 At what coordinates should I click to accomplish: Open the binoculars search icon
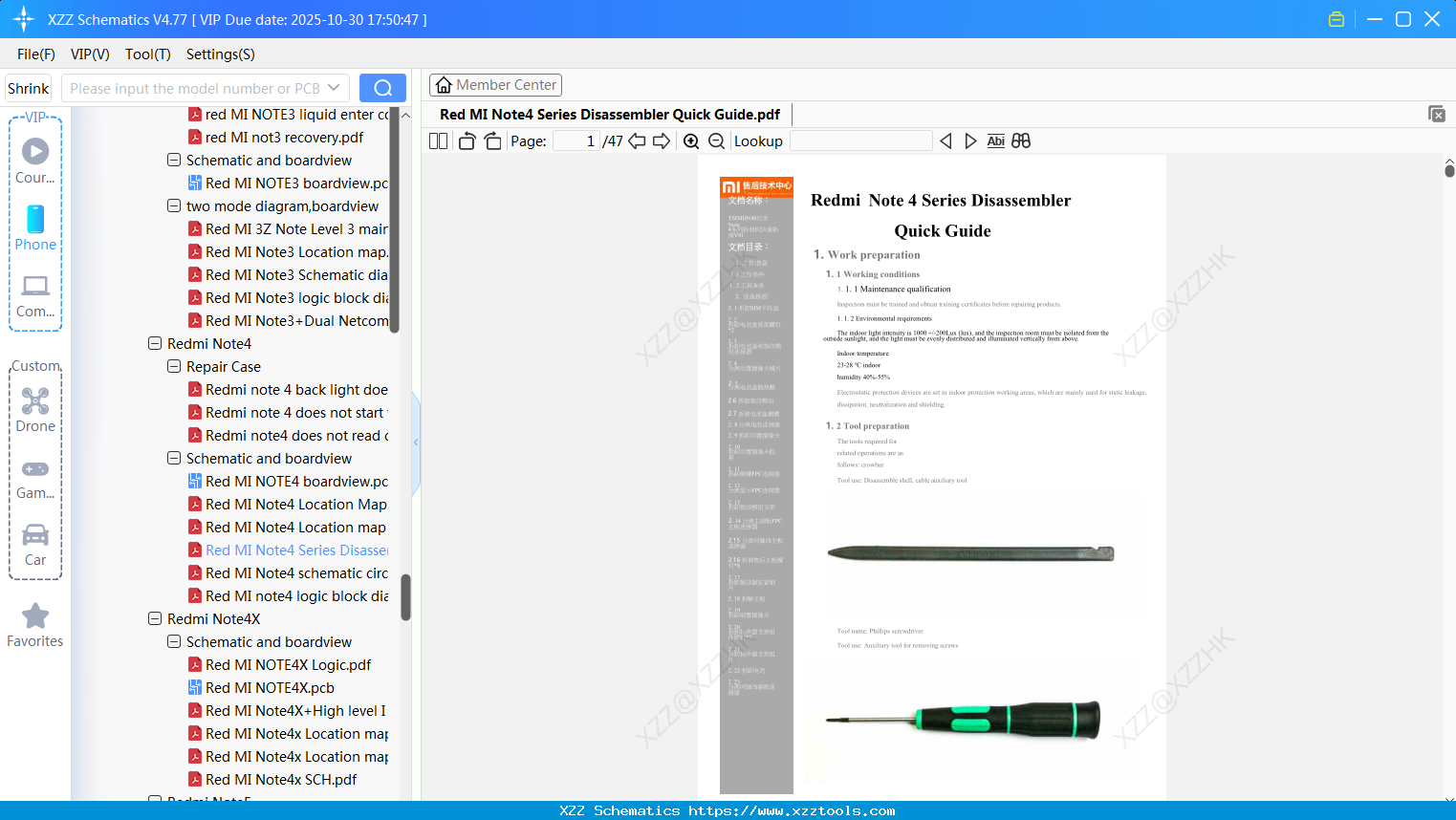click(1020, 140)
